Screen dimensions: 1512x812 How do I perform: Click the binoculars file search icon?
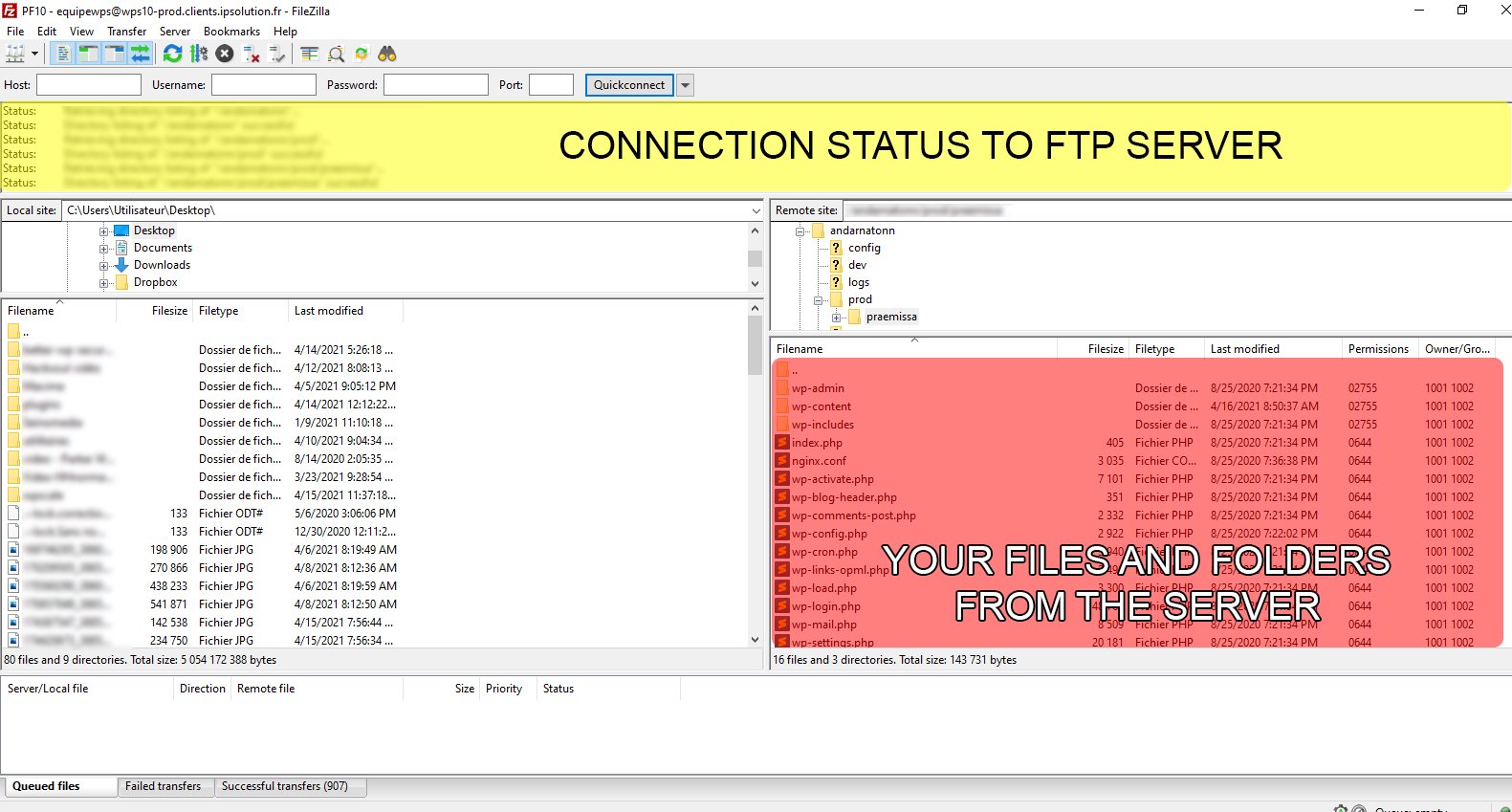point(387,55)
